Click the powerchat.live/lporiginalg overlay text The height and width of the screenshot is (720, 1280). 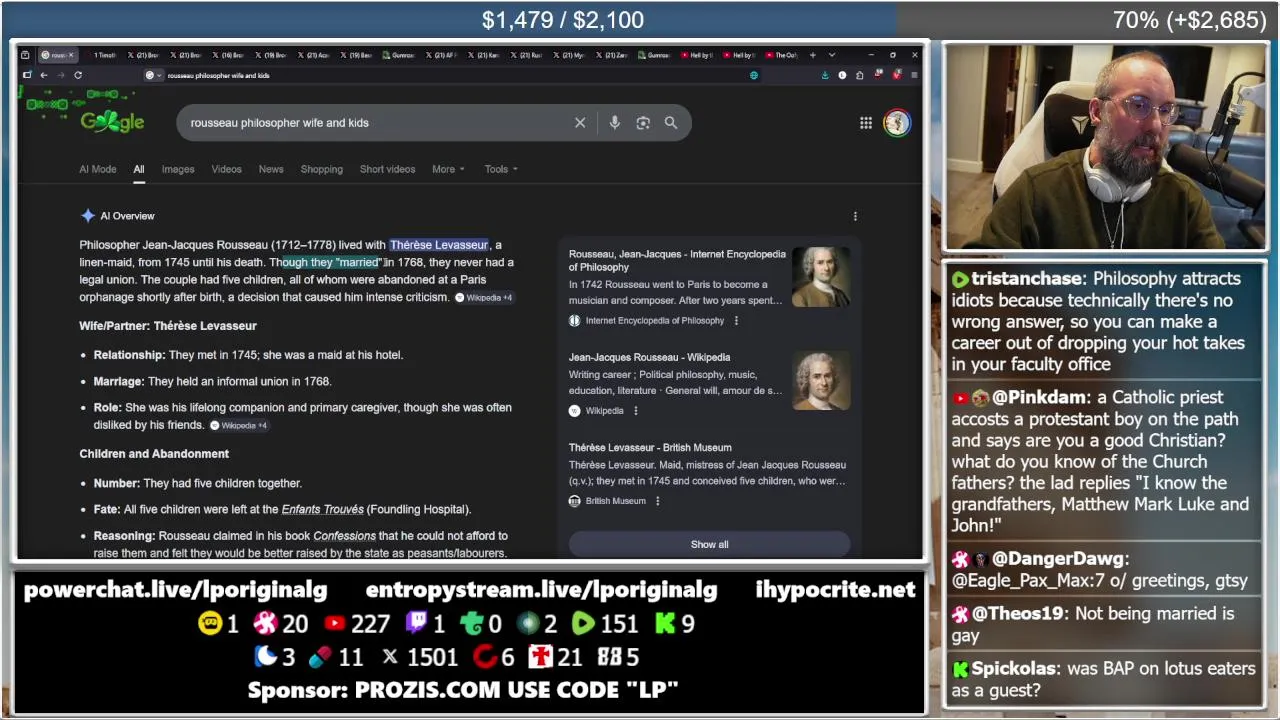tap(175, 590)
